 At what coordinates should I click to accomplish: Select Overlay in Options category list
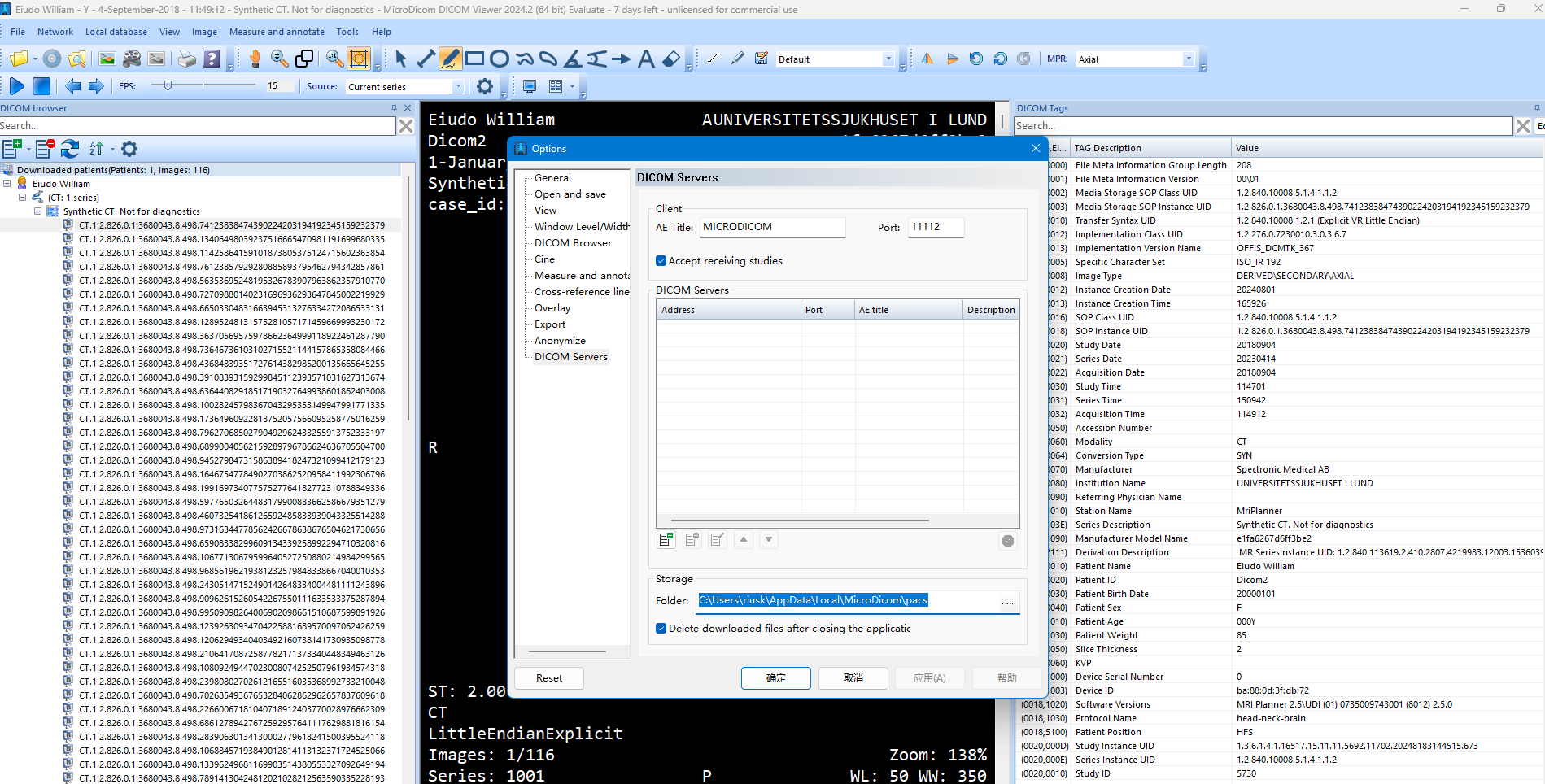click(552, 307)
